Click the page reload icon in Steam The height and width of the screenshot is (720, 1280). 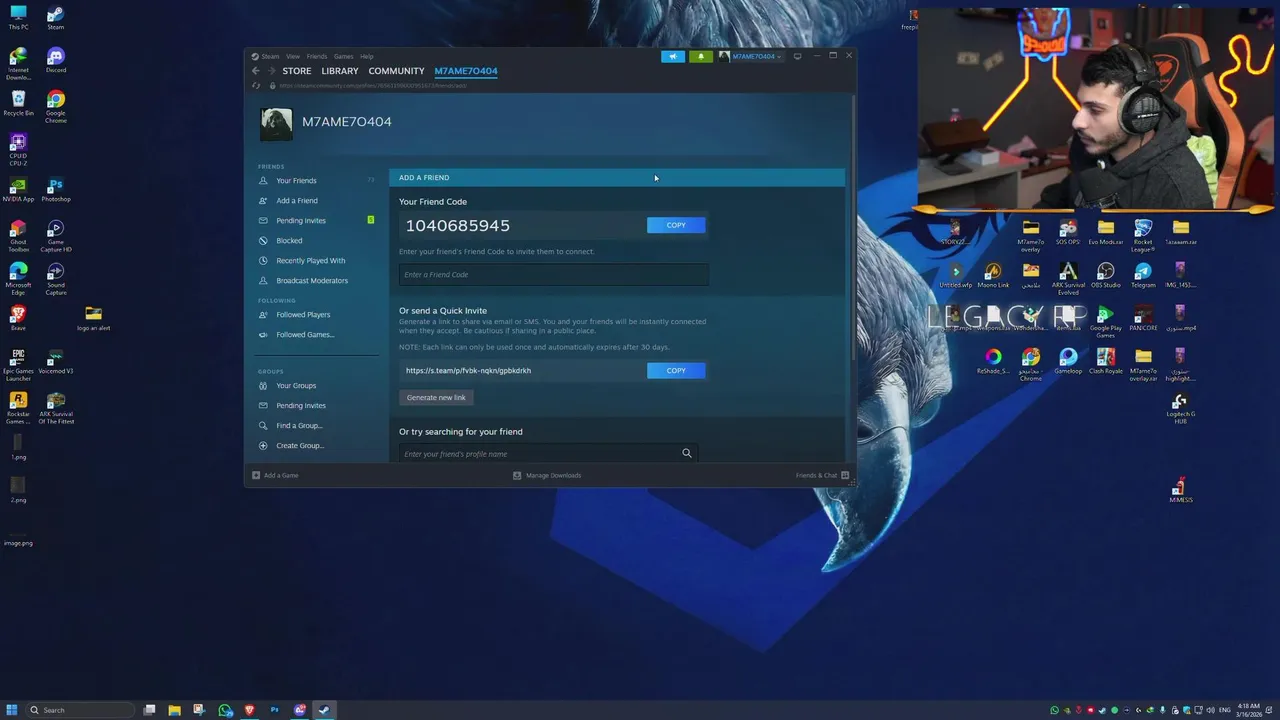[257, 86]
